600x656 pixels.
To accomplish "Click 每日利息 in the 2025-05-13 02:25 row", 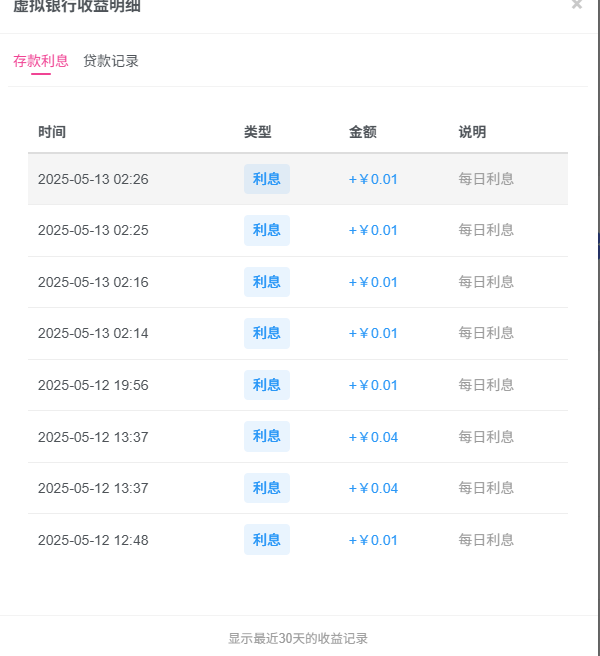I will click(486, 230).
